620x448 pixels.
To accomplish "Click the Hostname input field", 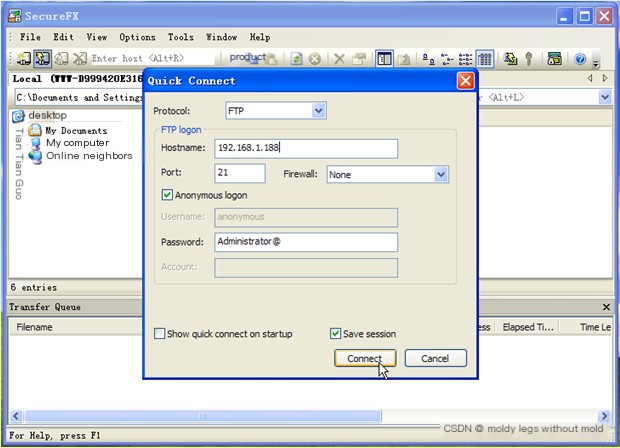I will click(306, 148).
